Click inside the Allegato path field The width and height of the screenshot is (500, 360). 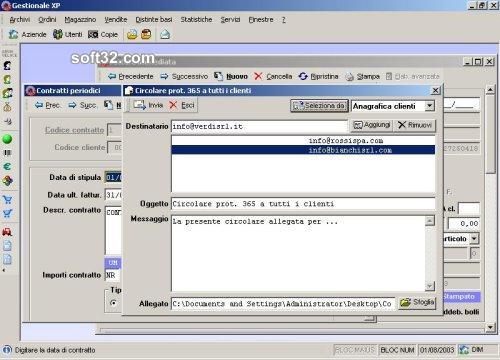click(x=283, y=304)
